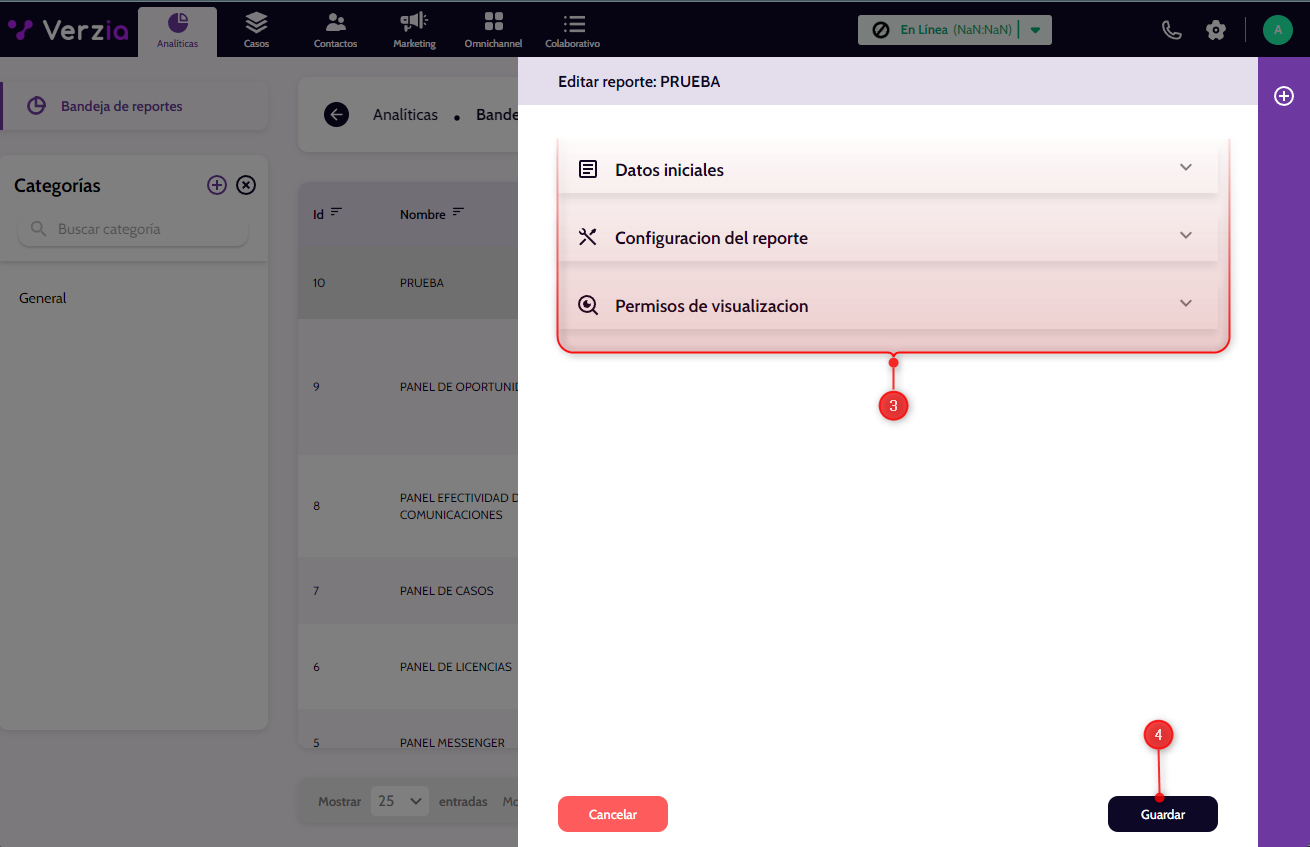Select the General category
This screenshot has width=1310, height=847.
tap(43, 298)
